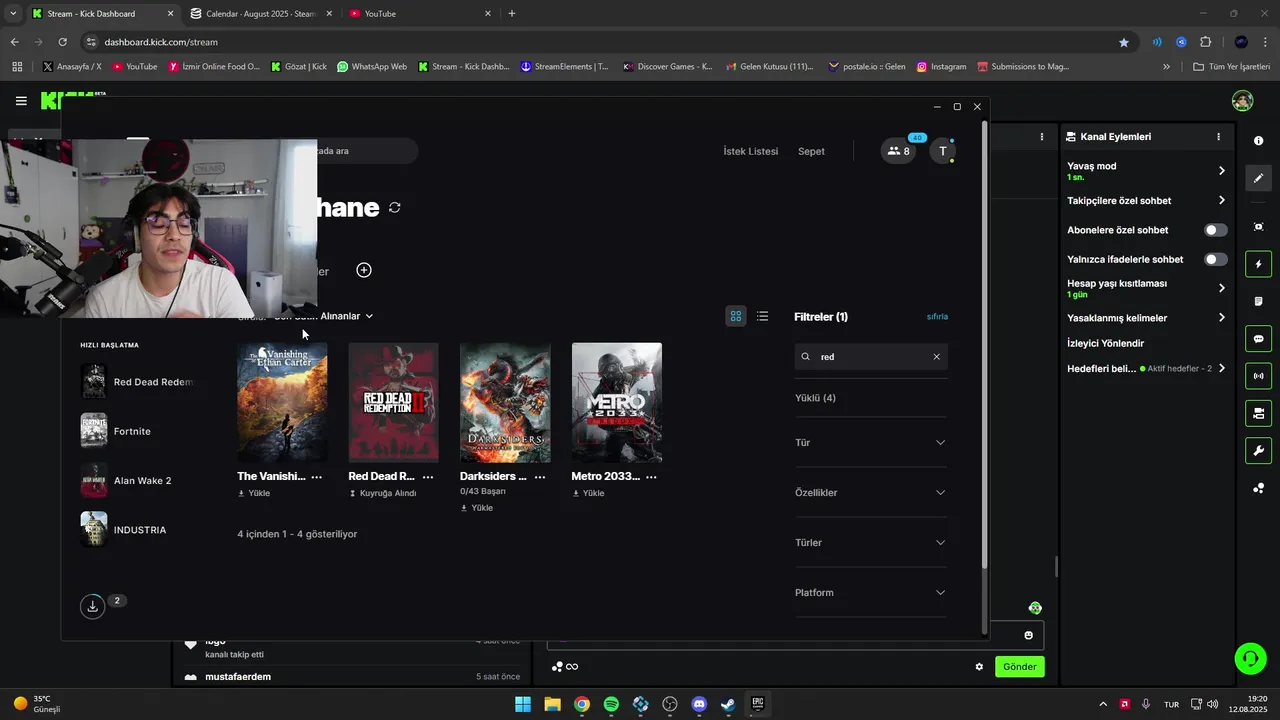The width and height of the screenshot is (1280, 720).
Task: Open options menu for Darksiders
Action: point(540,477)
